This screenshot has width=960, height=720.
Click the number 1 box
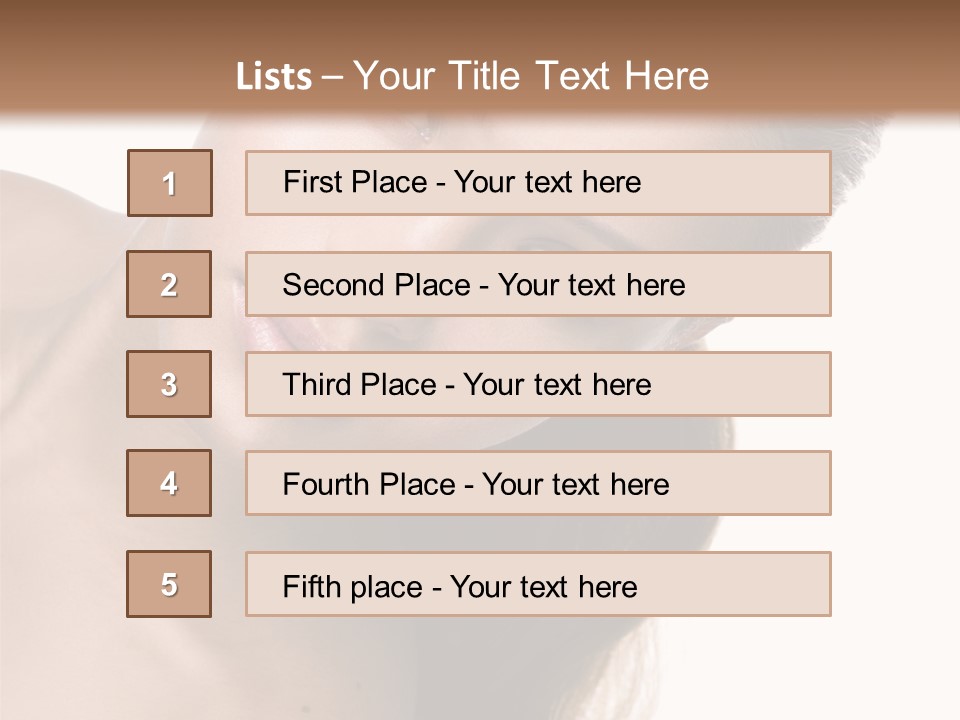click(169, 183)
